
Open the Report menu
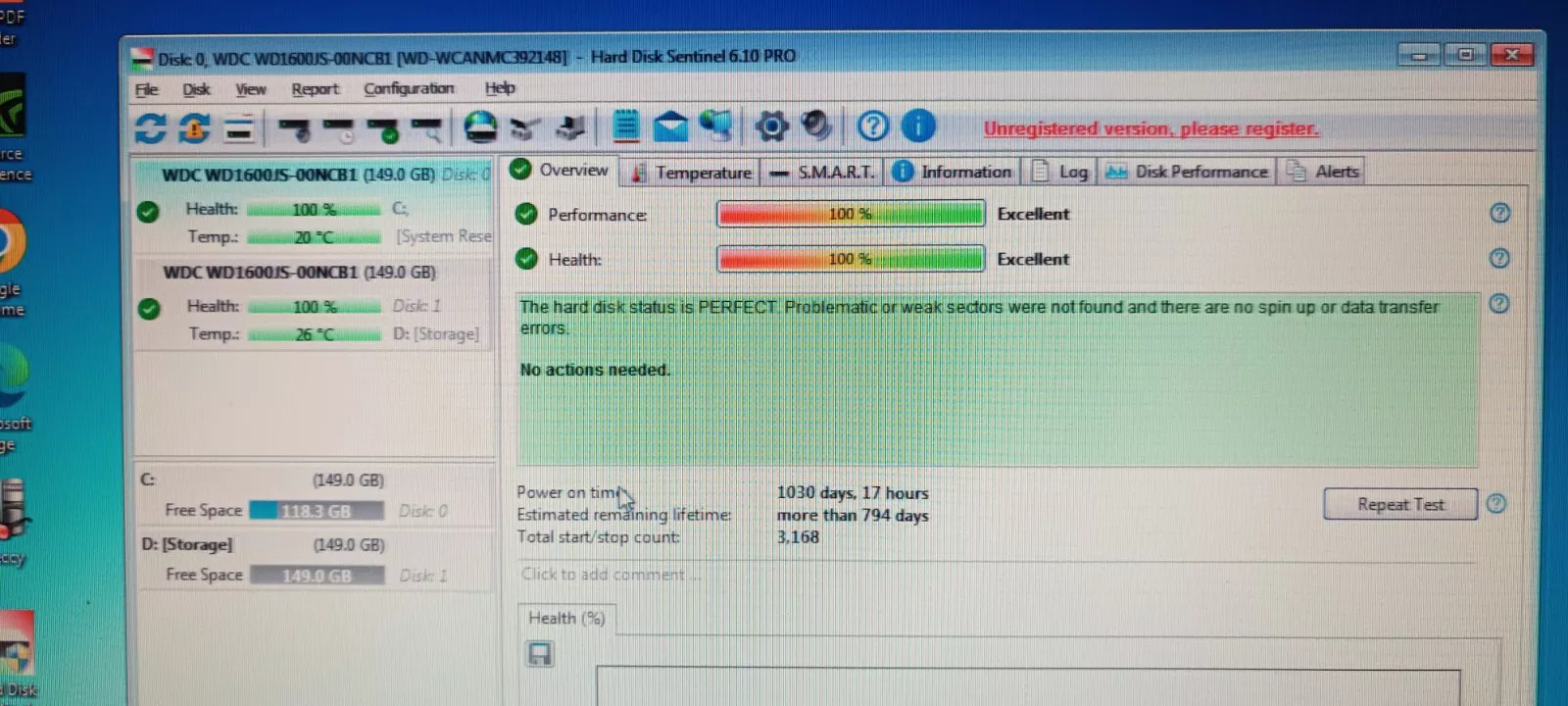point(316,89)
